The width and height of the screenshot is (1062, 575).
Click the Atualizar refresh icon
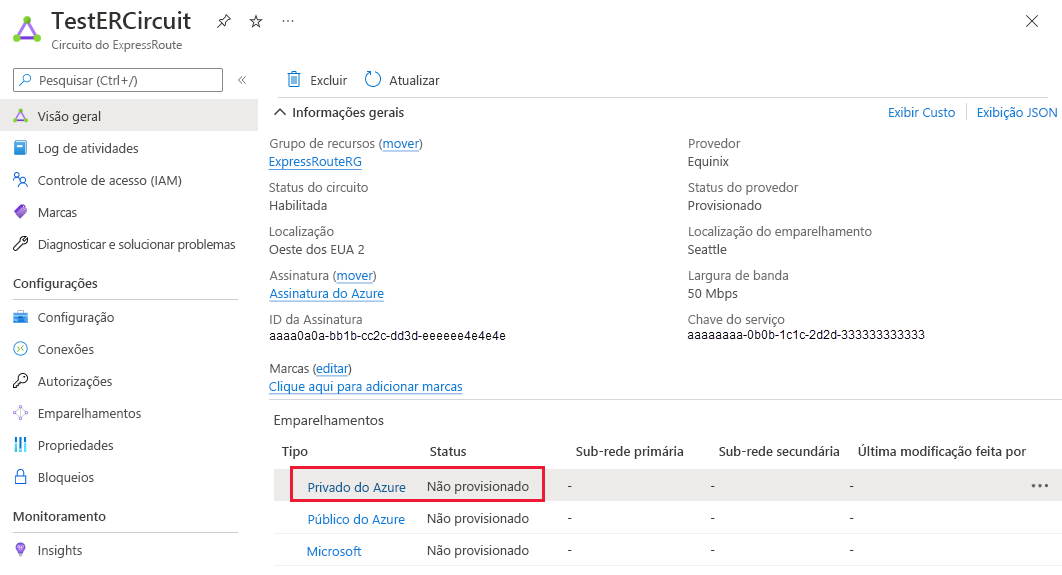point(373,80)
